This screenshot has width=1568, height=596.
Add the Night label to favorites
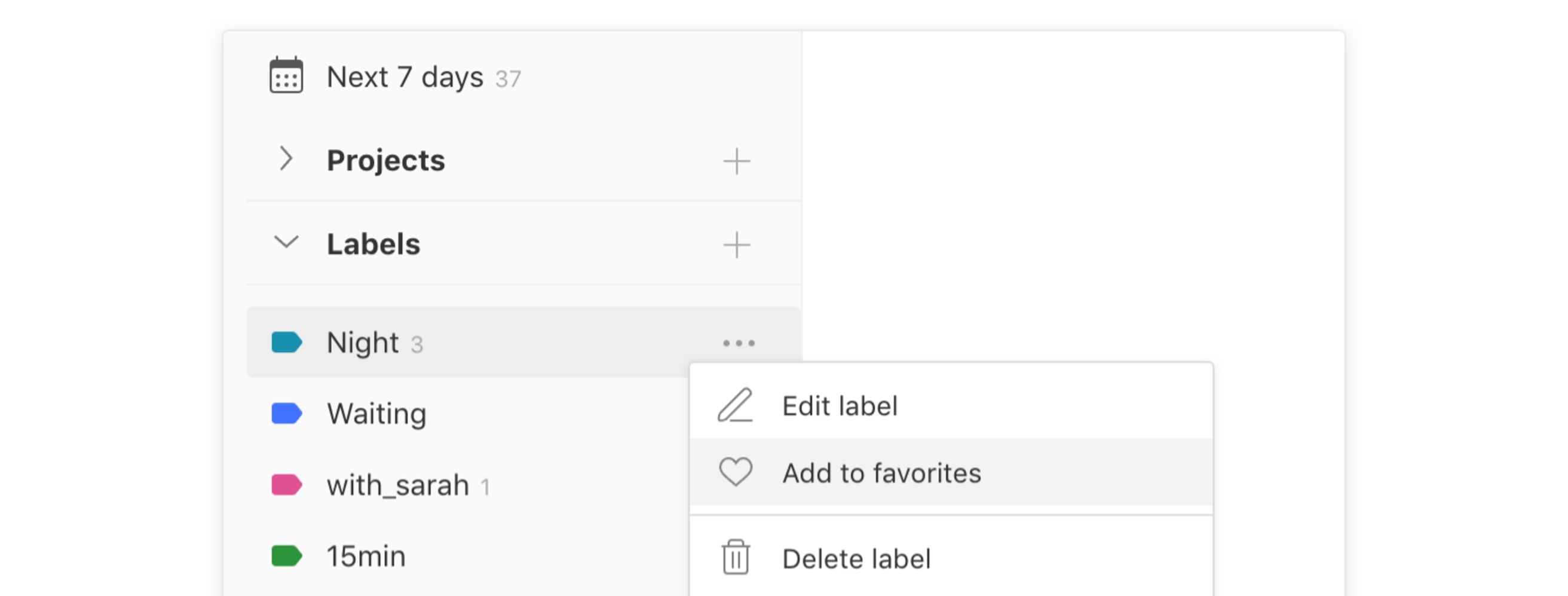point(881,472)
